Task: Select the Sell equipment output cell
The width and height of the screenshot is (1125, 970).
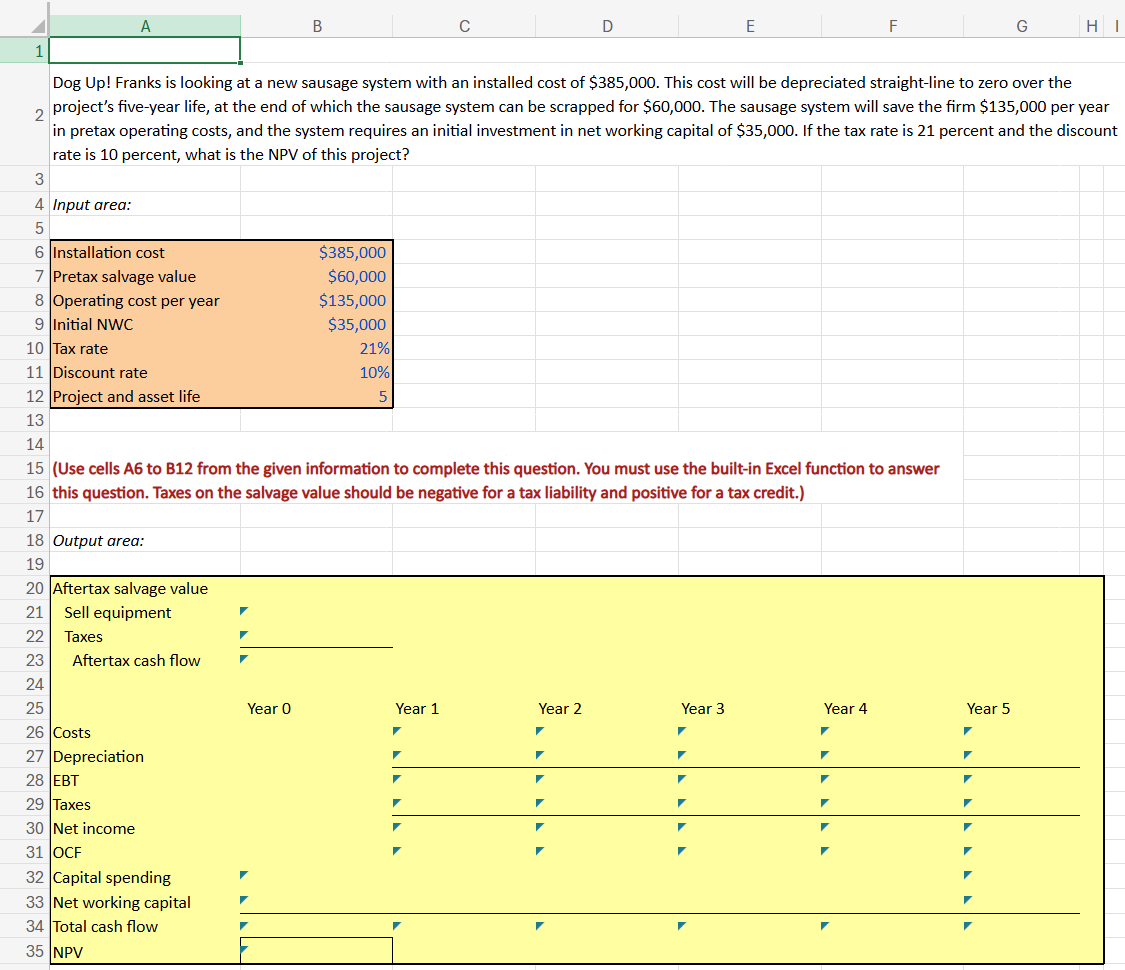Action: click(316, 612)
